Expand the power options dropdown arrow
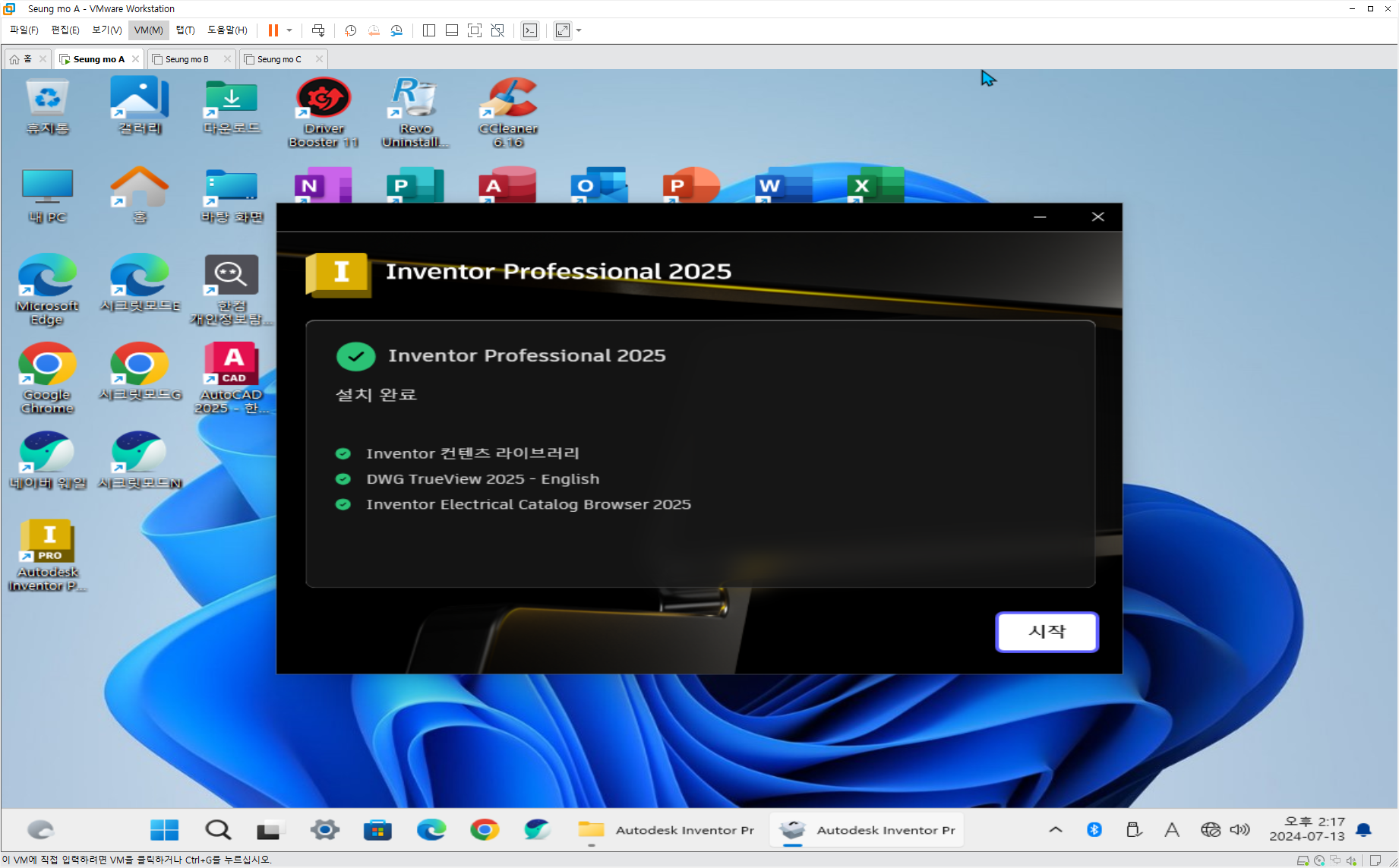This screenshot has height=868, width=1399. [289, 30]
